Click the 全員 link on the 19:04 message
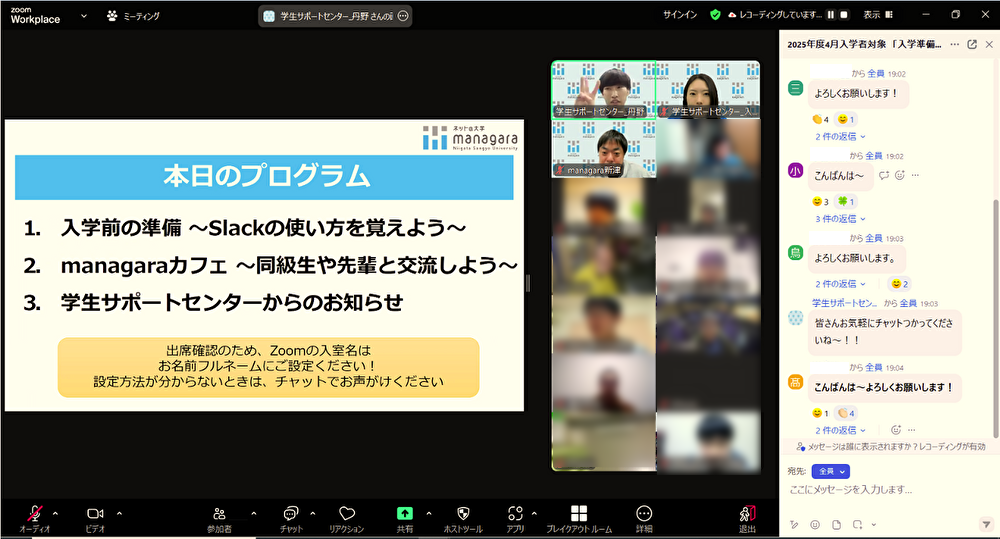This screenshot has width=1000, height=539. click(x=874, y=367)
